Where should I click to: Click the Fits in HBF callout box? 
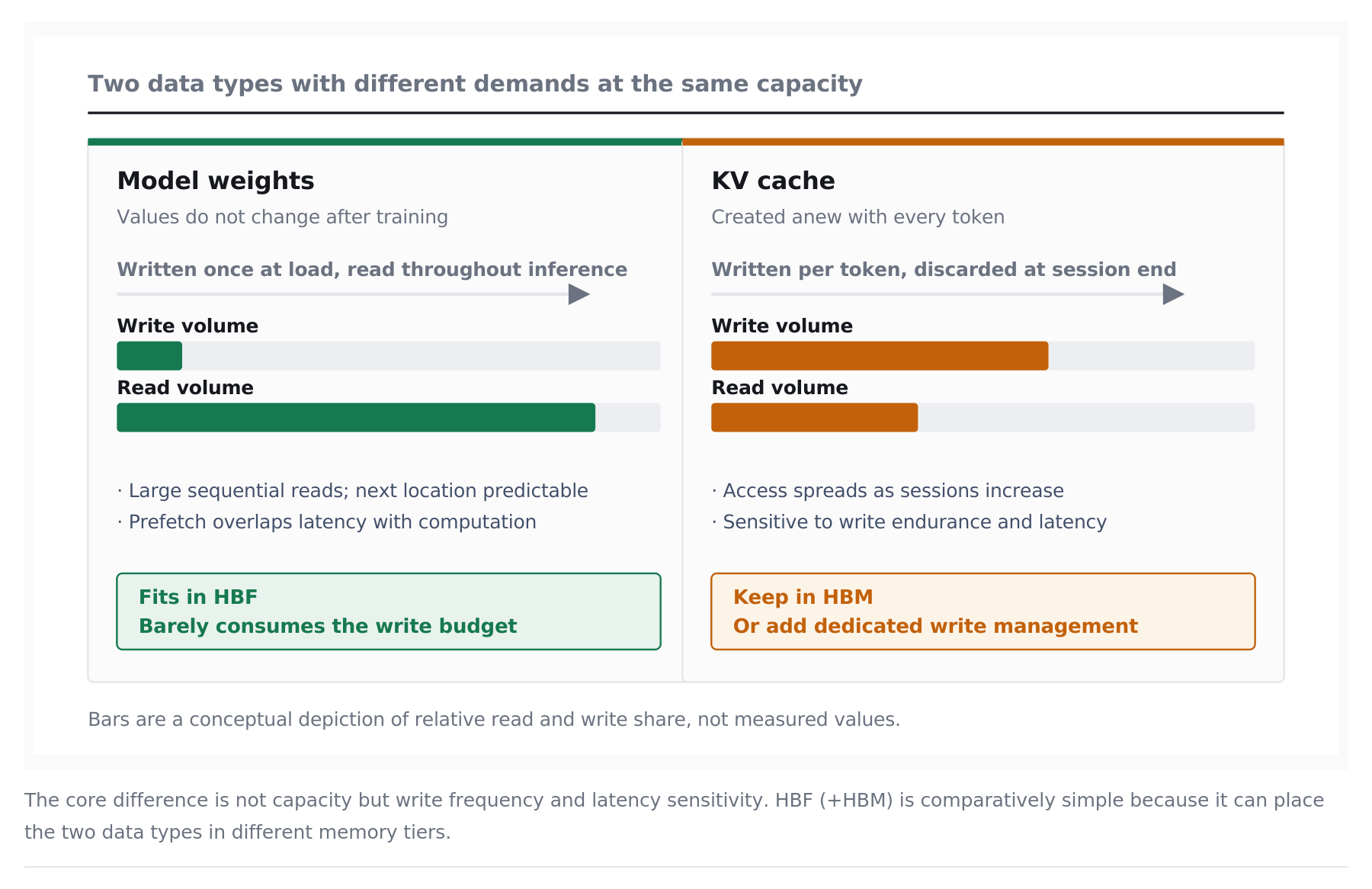389,611
